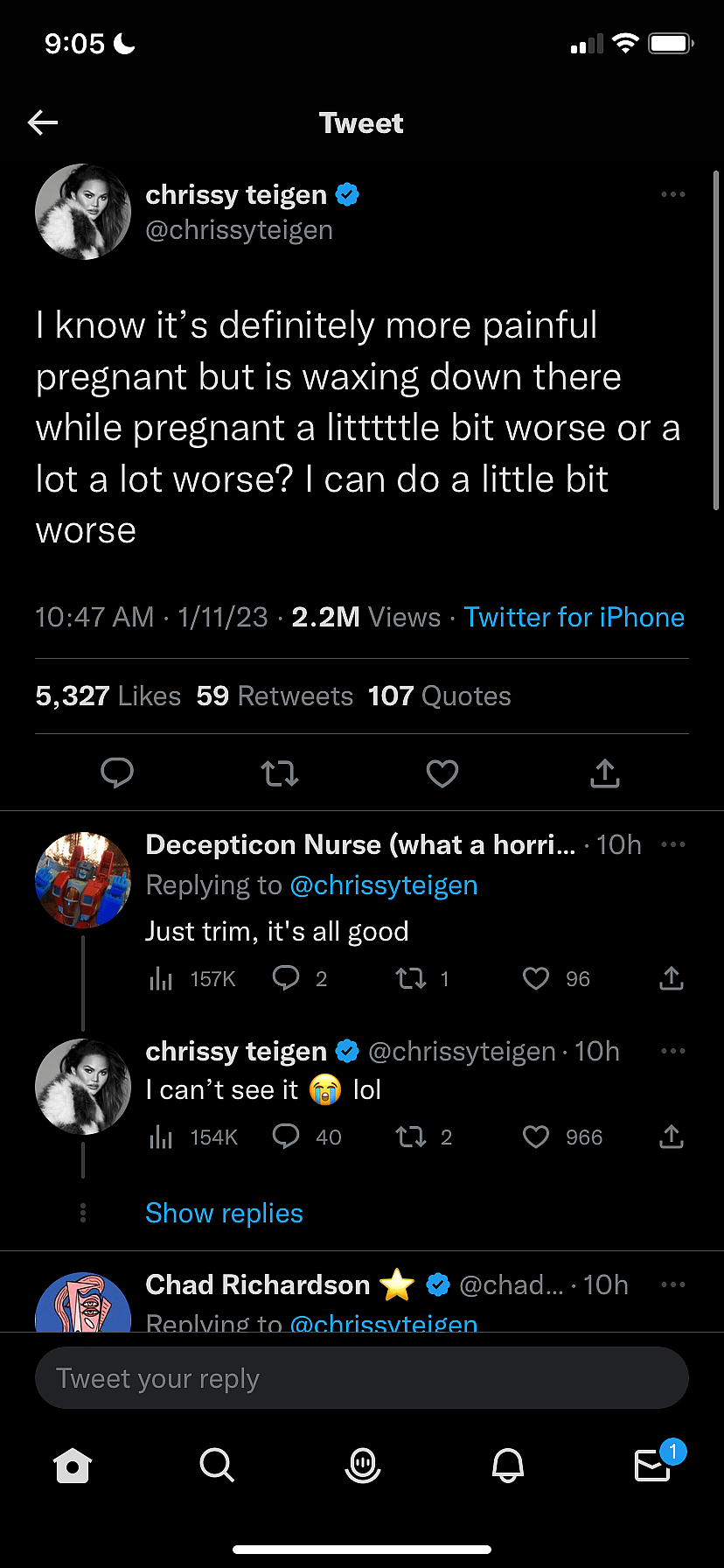Open more options for Decepticon Nurse reply
Screen dimensions: 724x1568
(x=672, y=844)
